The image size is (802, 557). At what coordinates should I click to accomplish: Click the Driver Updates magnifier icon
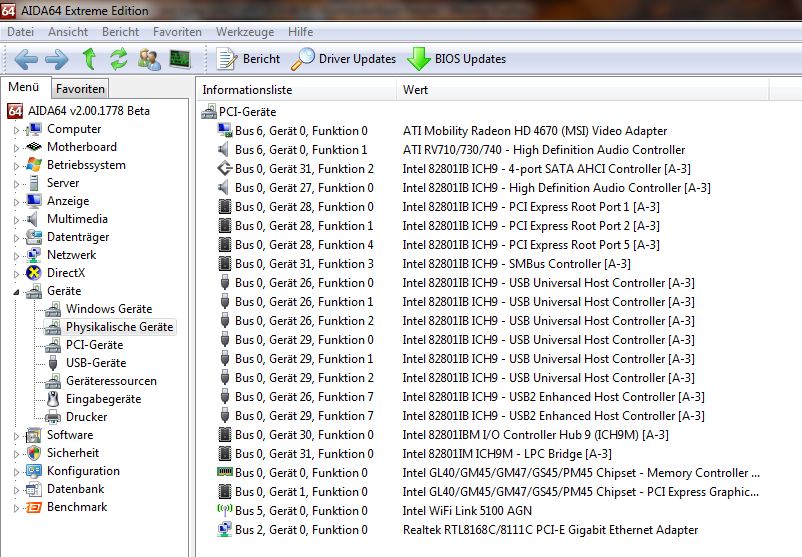click(x=302, y=59)
